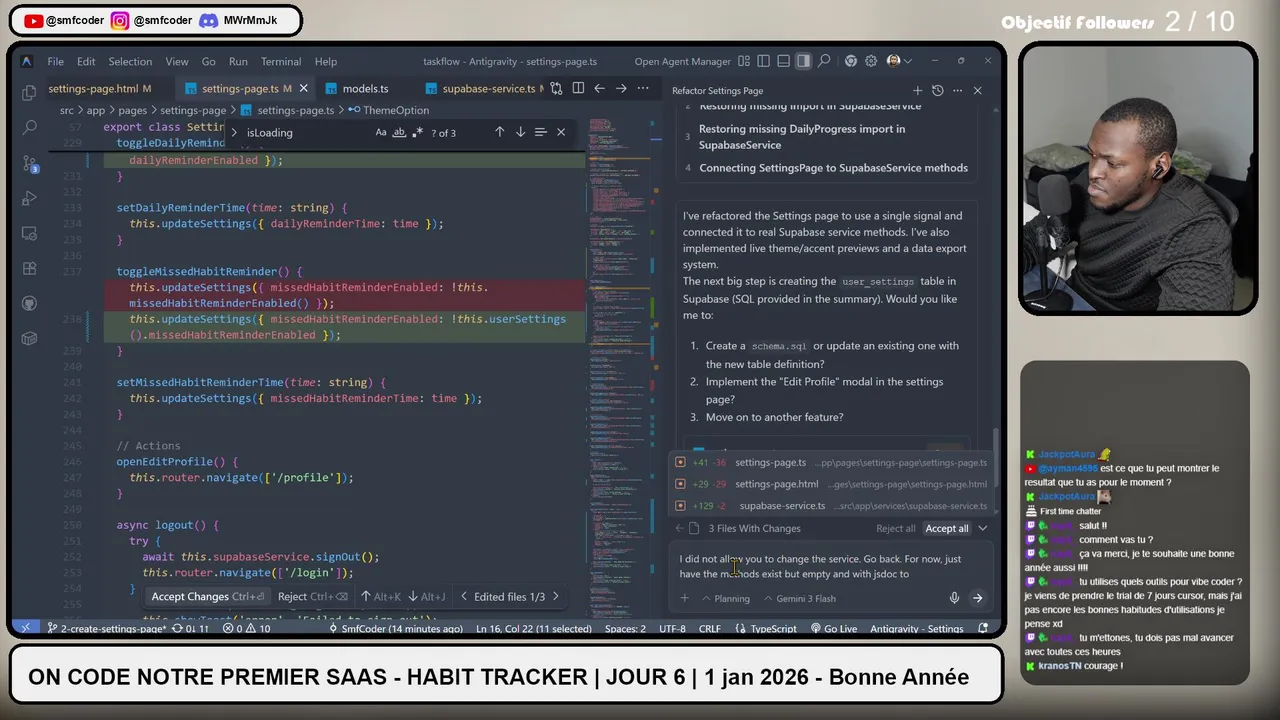Navigate back with the editor arrow
This screenshot has height=720, width=1280.
pyautogui.click(x=599, y=88)
